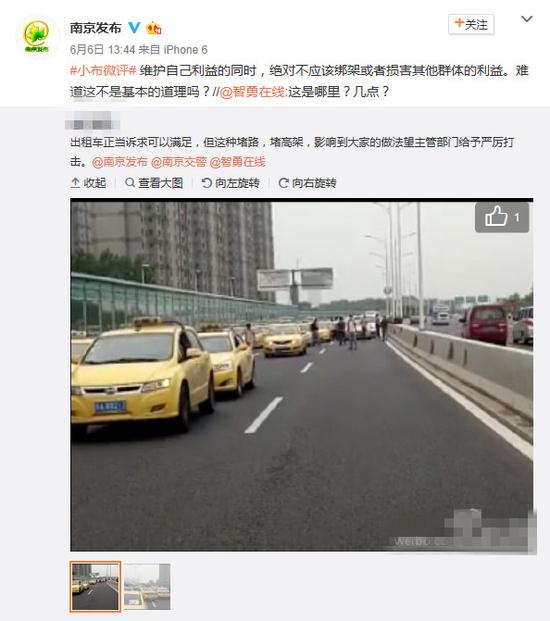Open the @智勇在线 mention in post text
This screenshot has width=550, height=621.
click(252, 92)
